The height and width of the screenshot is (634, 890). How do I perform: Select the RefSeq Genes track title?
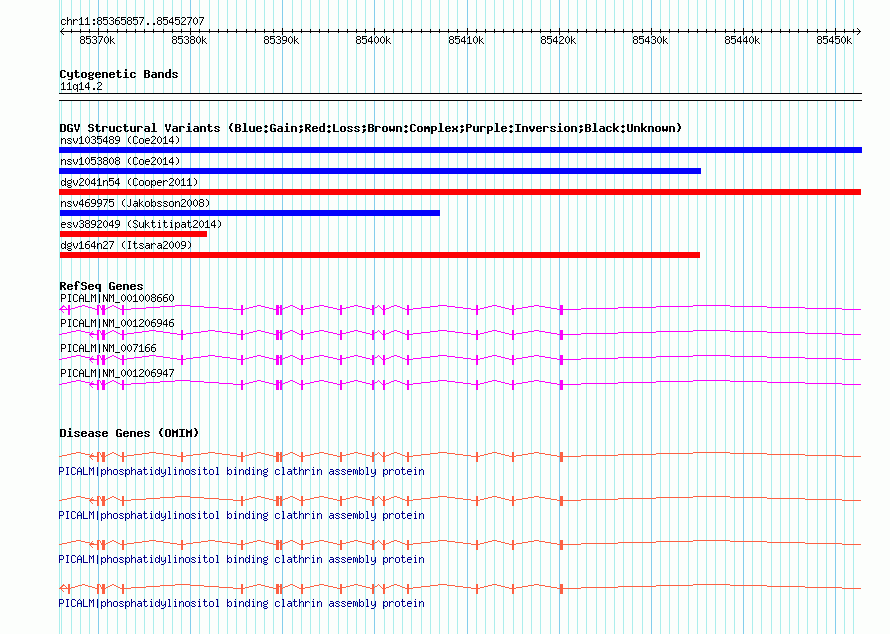pos(101,286)
